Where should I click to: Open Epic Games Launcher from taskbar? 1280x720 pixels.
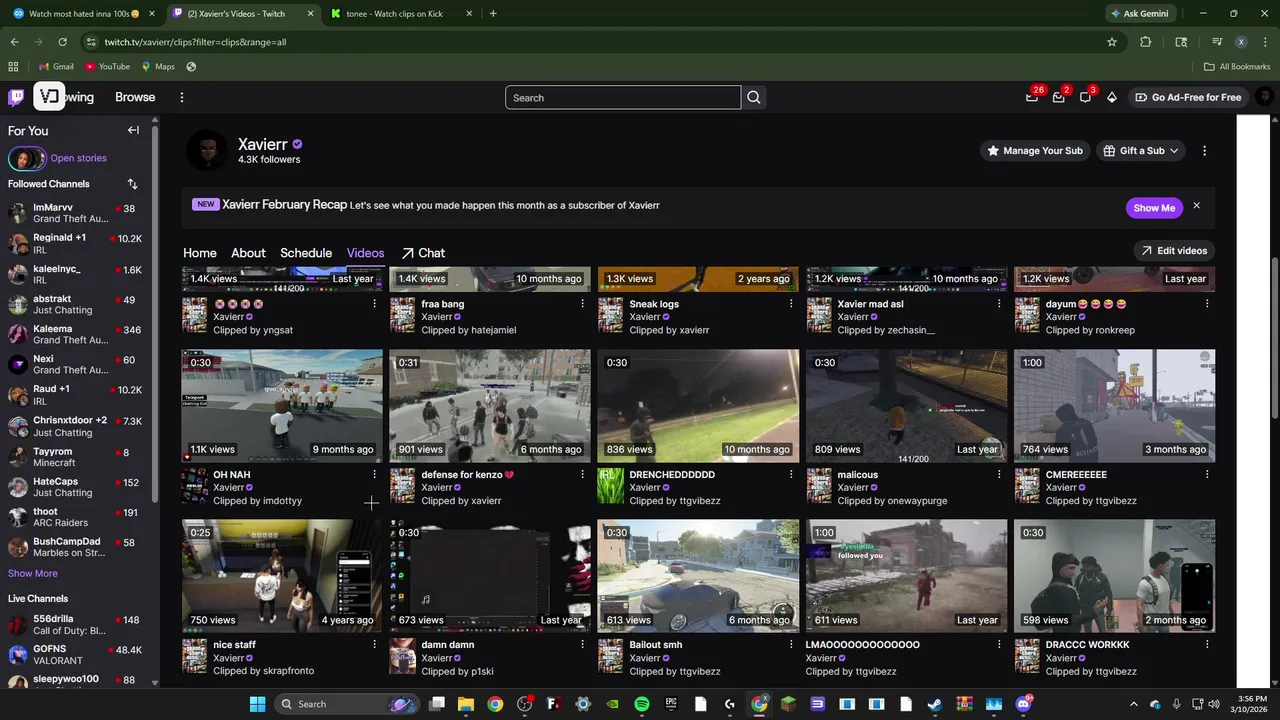coord(671,704)
